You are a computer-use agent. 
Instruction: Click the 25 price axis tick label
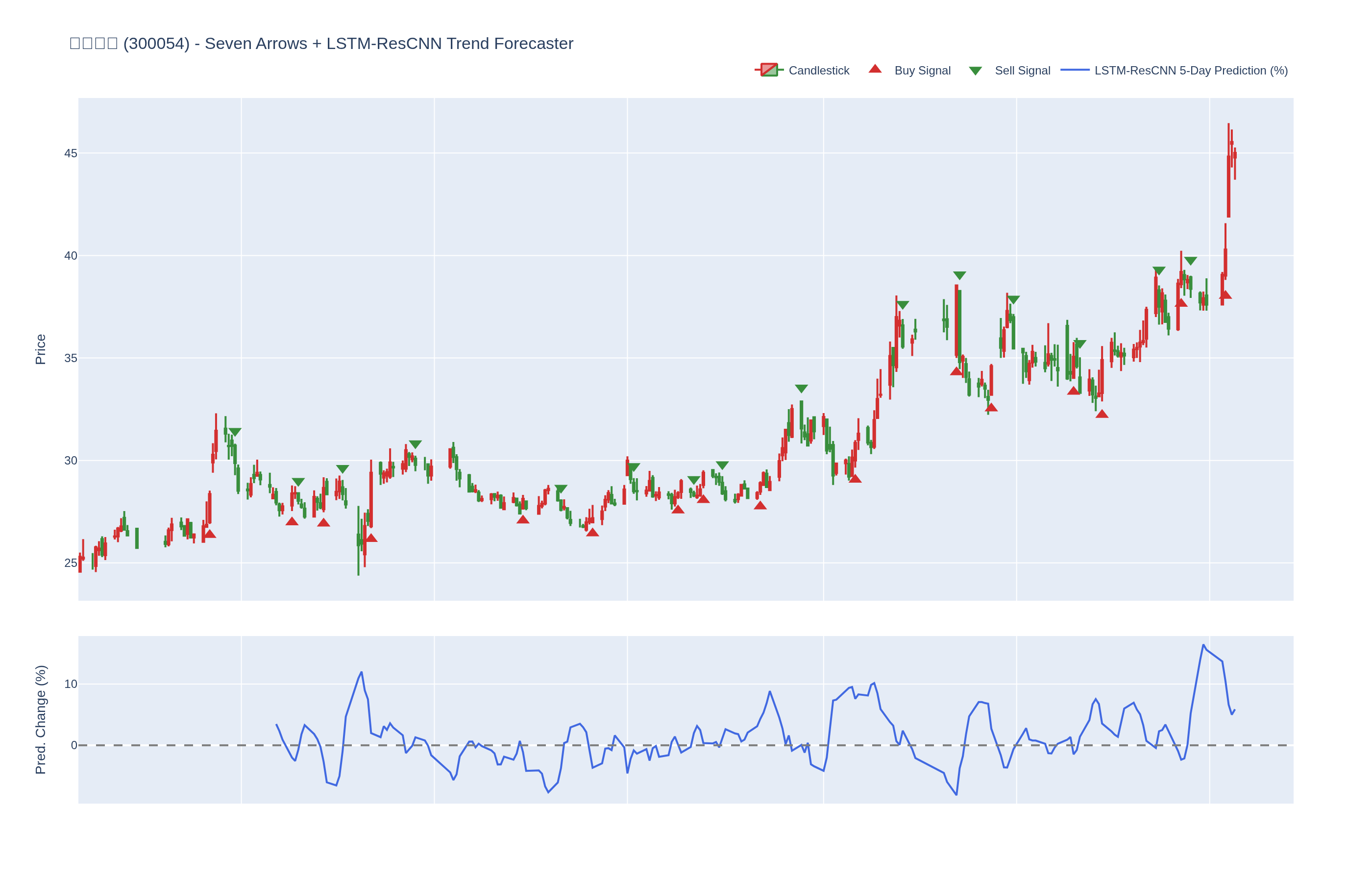pos(71,563)
